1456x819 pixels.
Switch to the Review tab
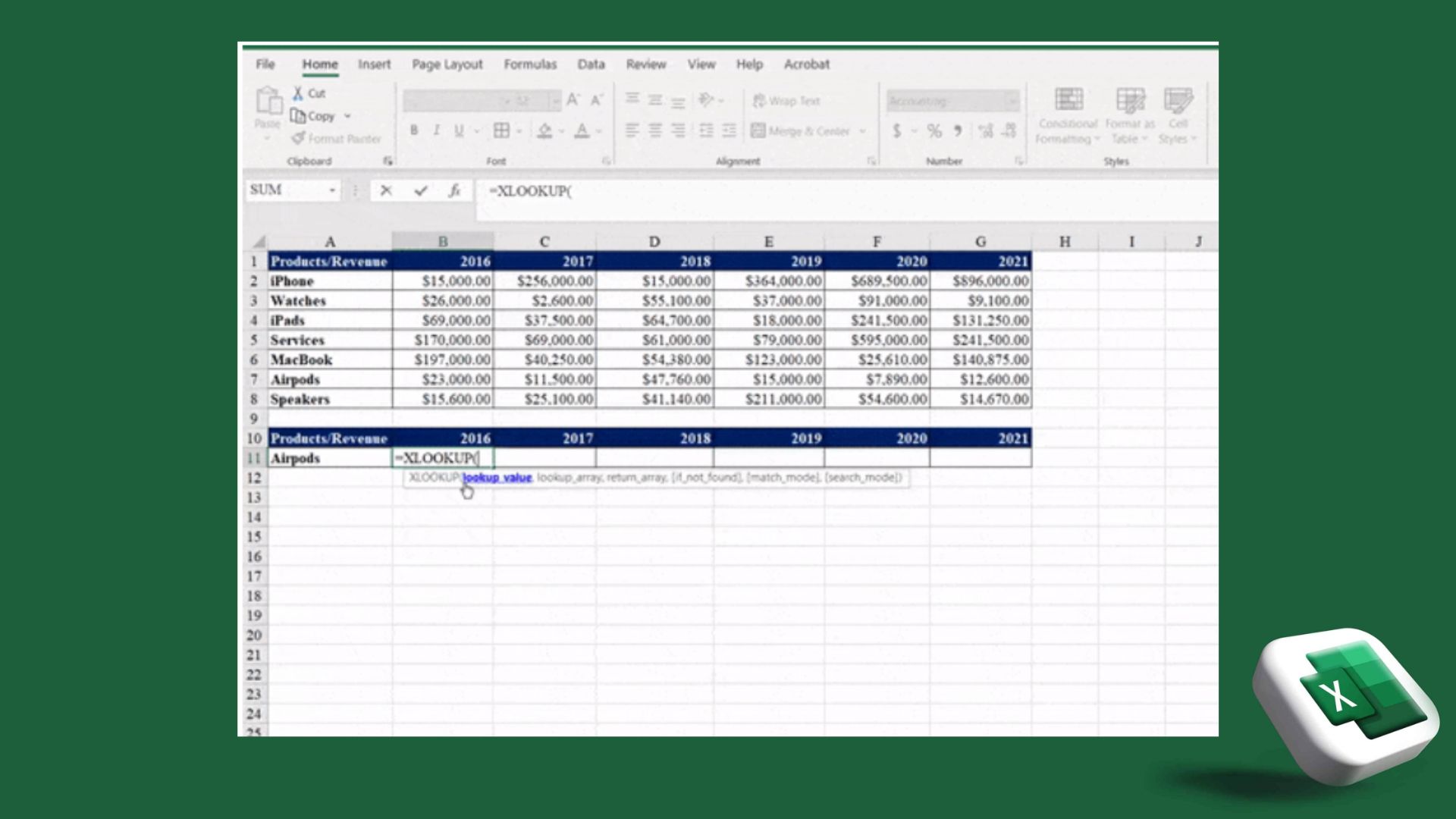pos(646,64)
